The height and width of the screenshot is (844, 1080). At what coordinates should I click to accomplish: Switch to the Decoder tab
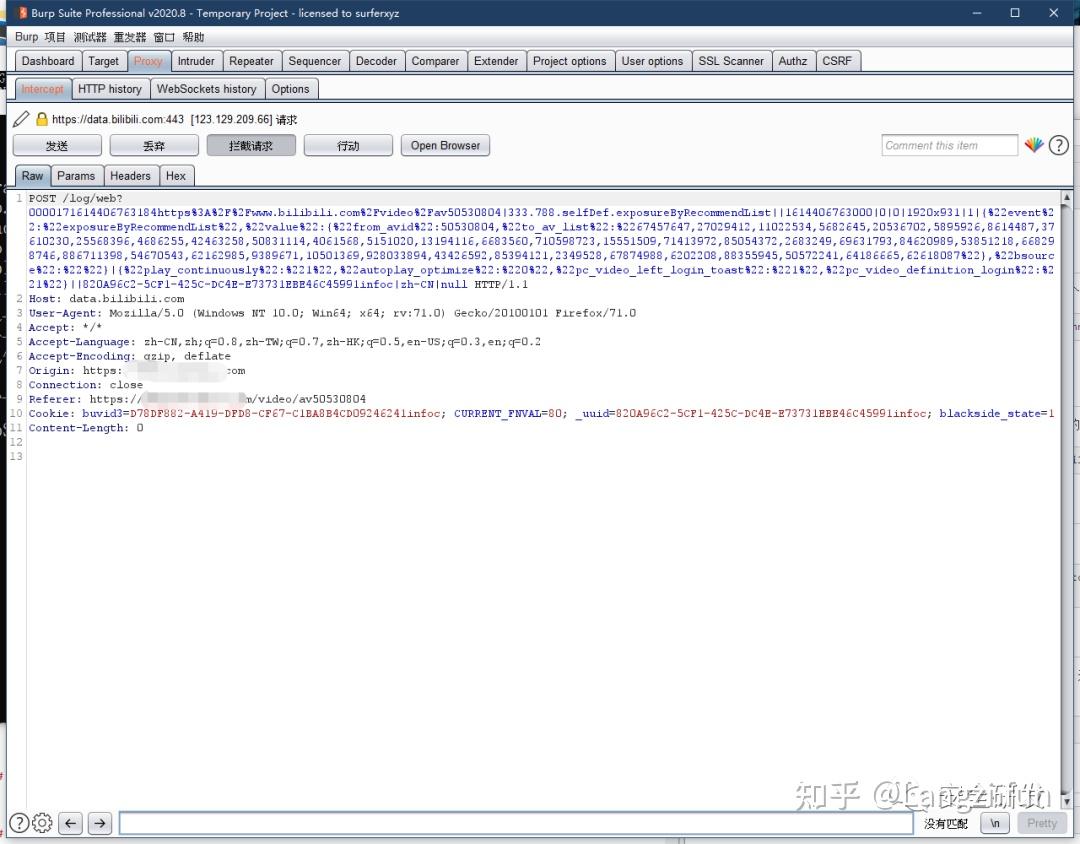pyautogui.click(x=376, y=61)
